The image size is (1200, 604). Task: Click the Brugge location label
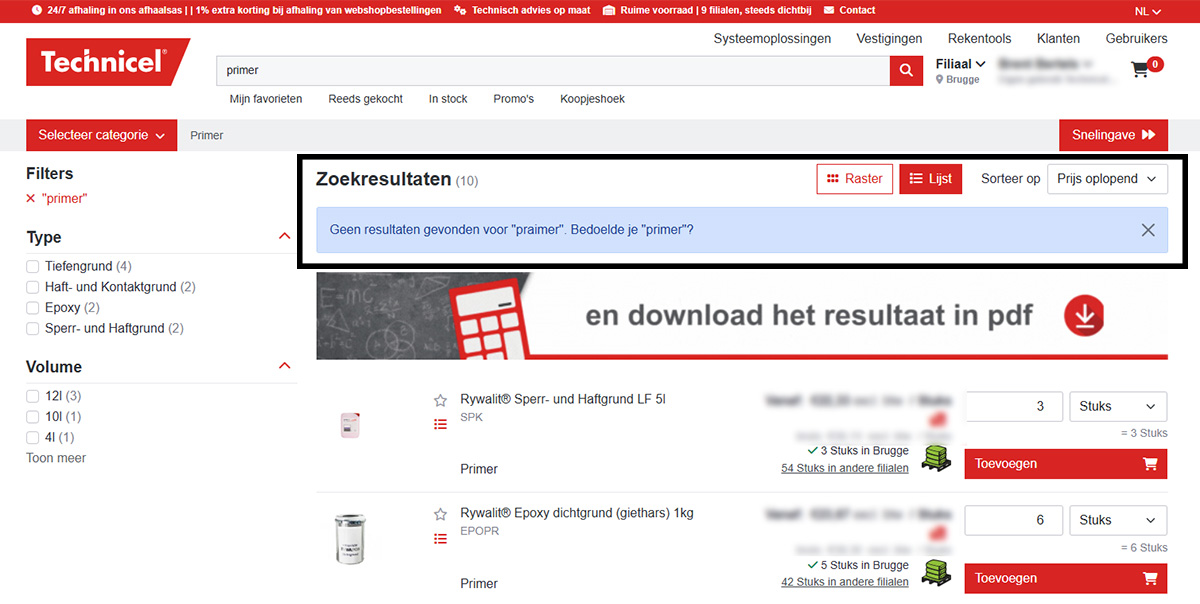click(958, 80)
